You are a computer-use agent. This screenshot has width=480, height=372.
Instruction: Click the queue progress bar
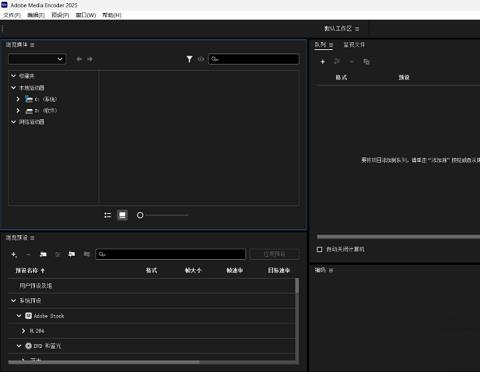point(398,237)
